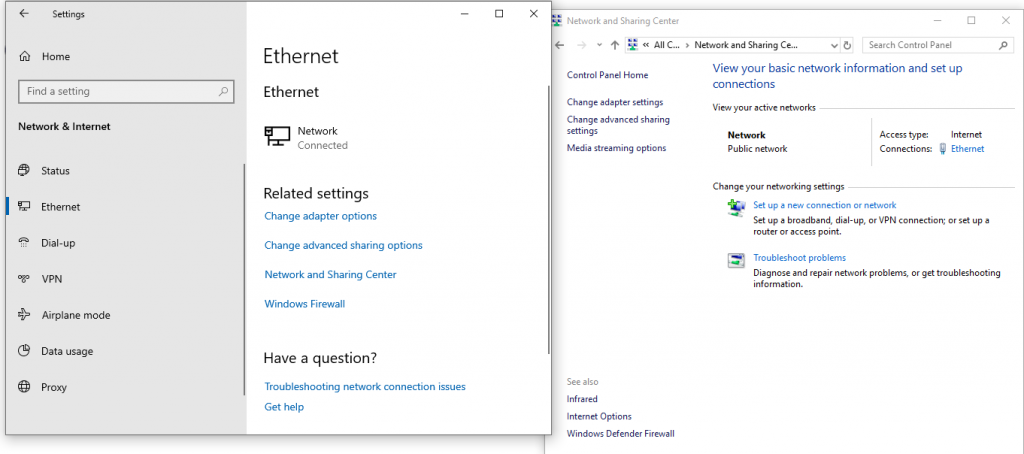Click the Network Connected entry
1024x454 pixels.
pos(306,138)
